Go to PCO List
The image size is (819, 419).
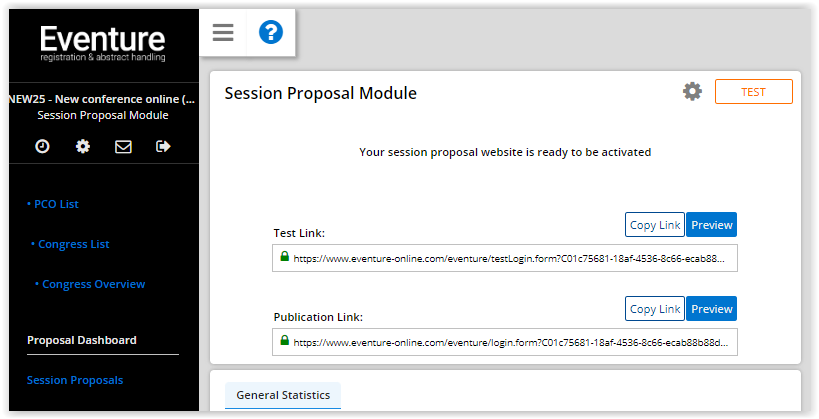pyautogui.click(x=56, y=204)
